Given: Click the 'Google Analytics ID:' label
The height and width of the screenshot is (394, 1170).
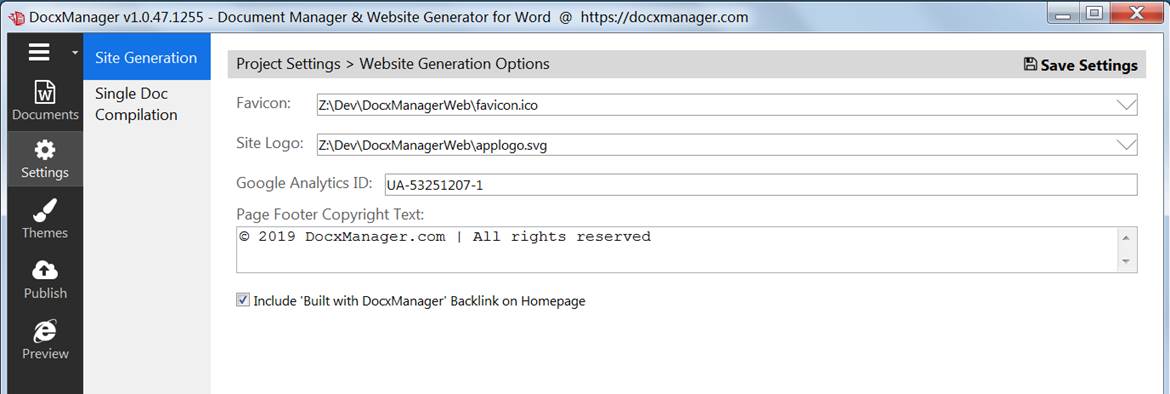Looking at the screenshot, I should pos(304,183).
